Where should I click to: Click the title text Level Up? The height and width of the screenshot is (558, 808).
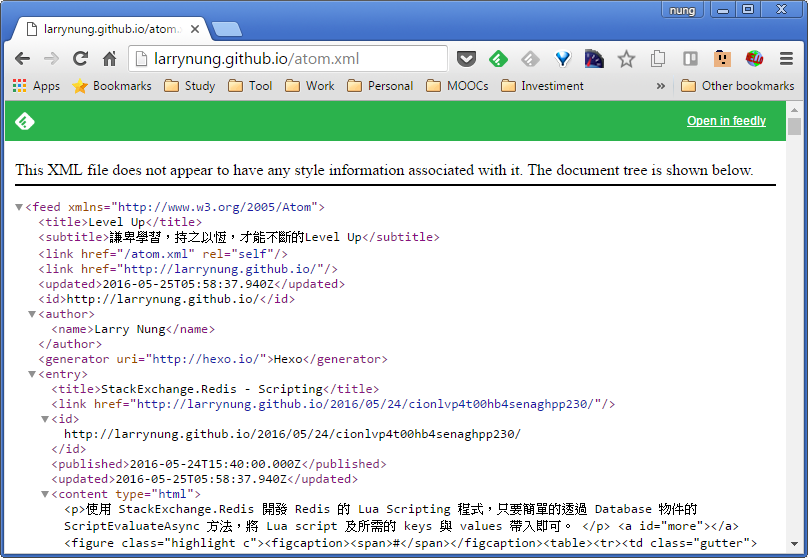pos(116,222)
